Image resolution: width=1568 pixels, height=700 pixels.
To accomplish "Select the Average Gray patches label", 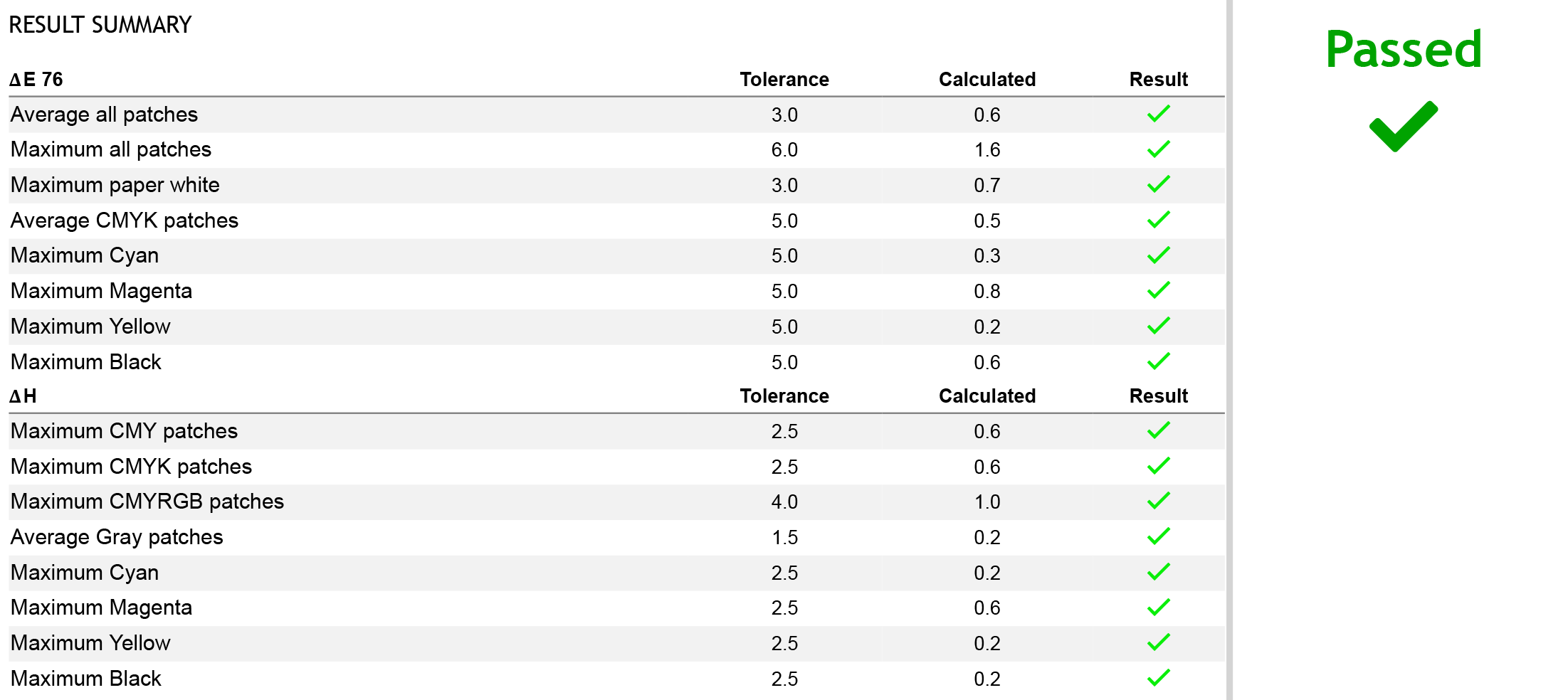I will (x=117, y=537).
